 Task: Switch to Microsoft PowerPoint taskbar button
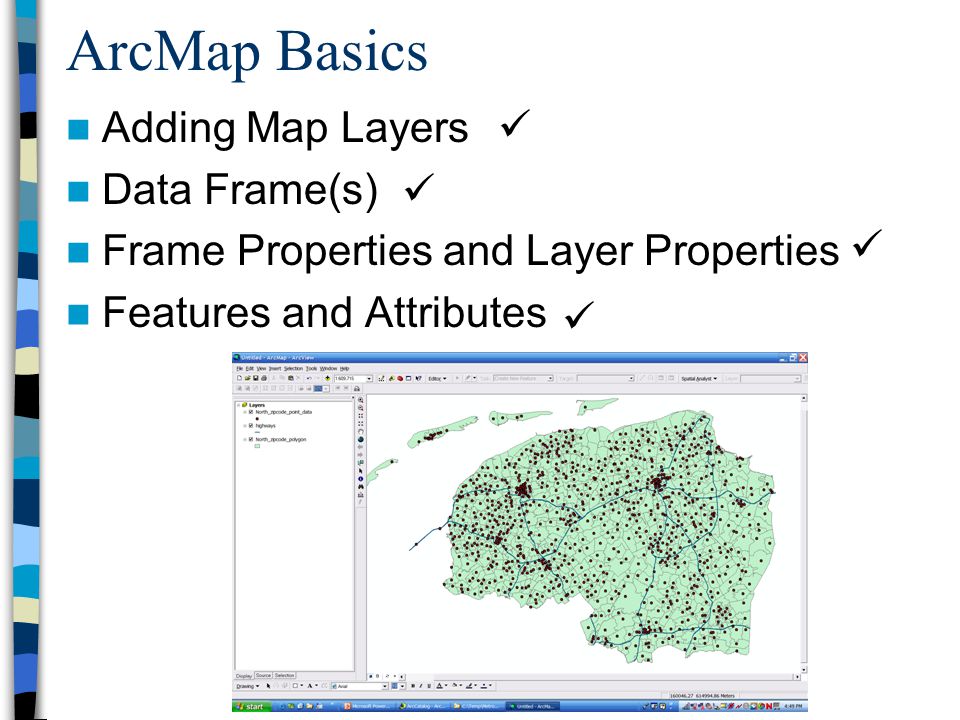pos(367,707)
